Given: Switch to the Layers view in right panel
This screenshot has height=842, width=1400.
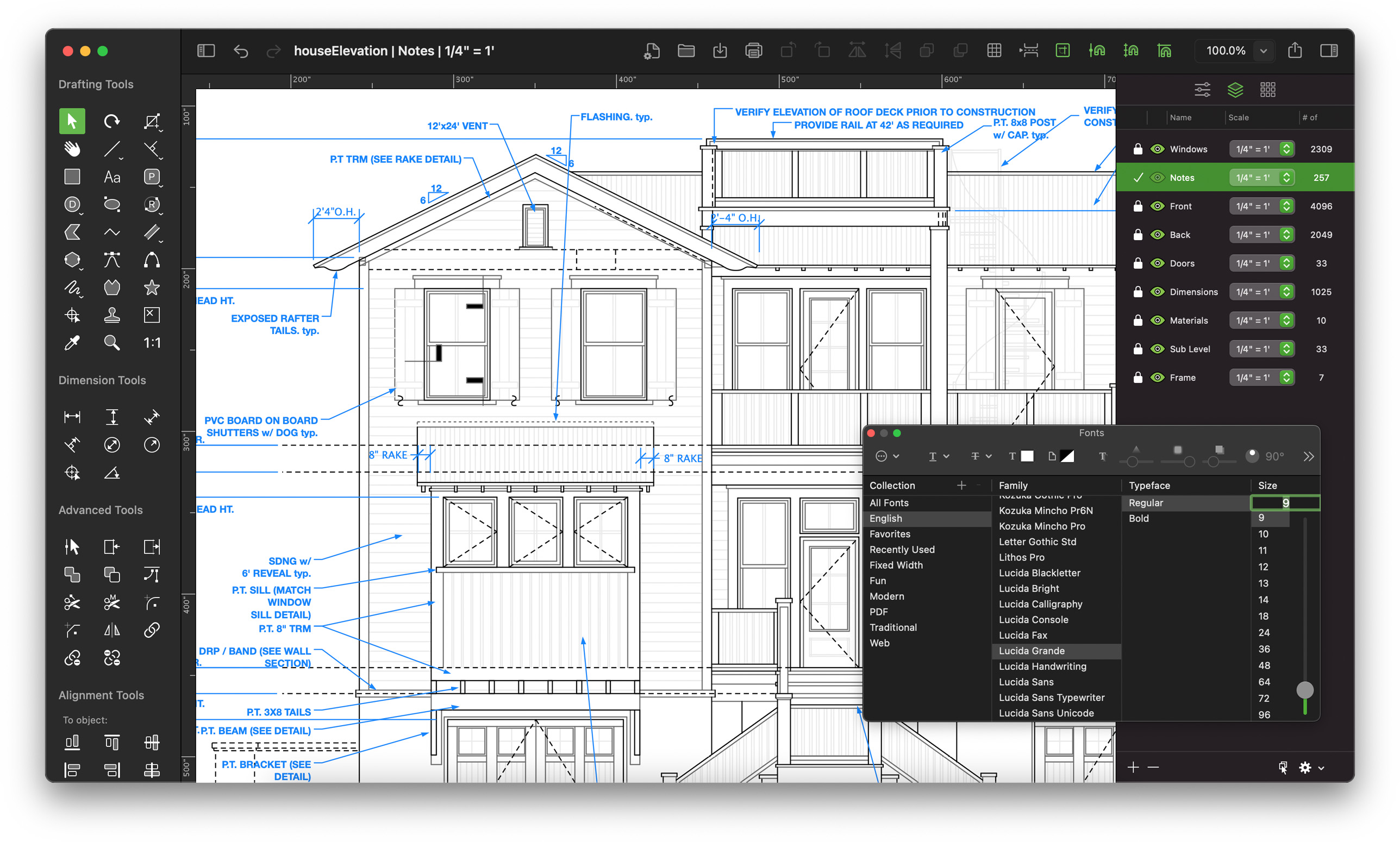Looking at the screenshot, I should click(x=1235, y=89).
